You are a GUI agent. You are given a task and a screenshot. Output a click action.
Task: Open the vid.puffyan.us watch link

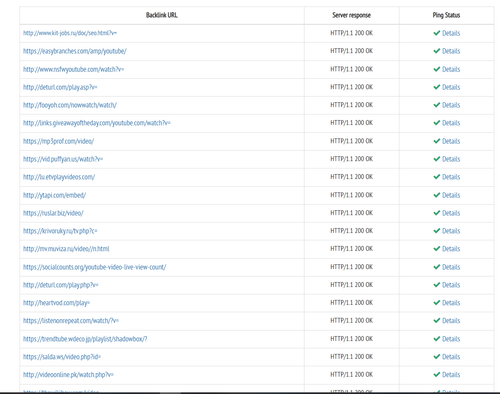tap(63, 159)
